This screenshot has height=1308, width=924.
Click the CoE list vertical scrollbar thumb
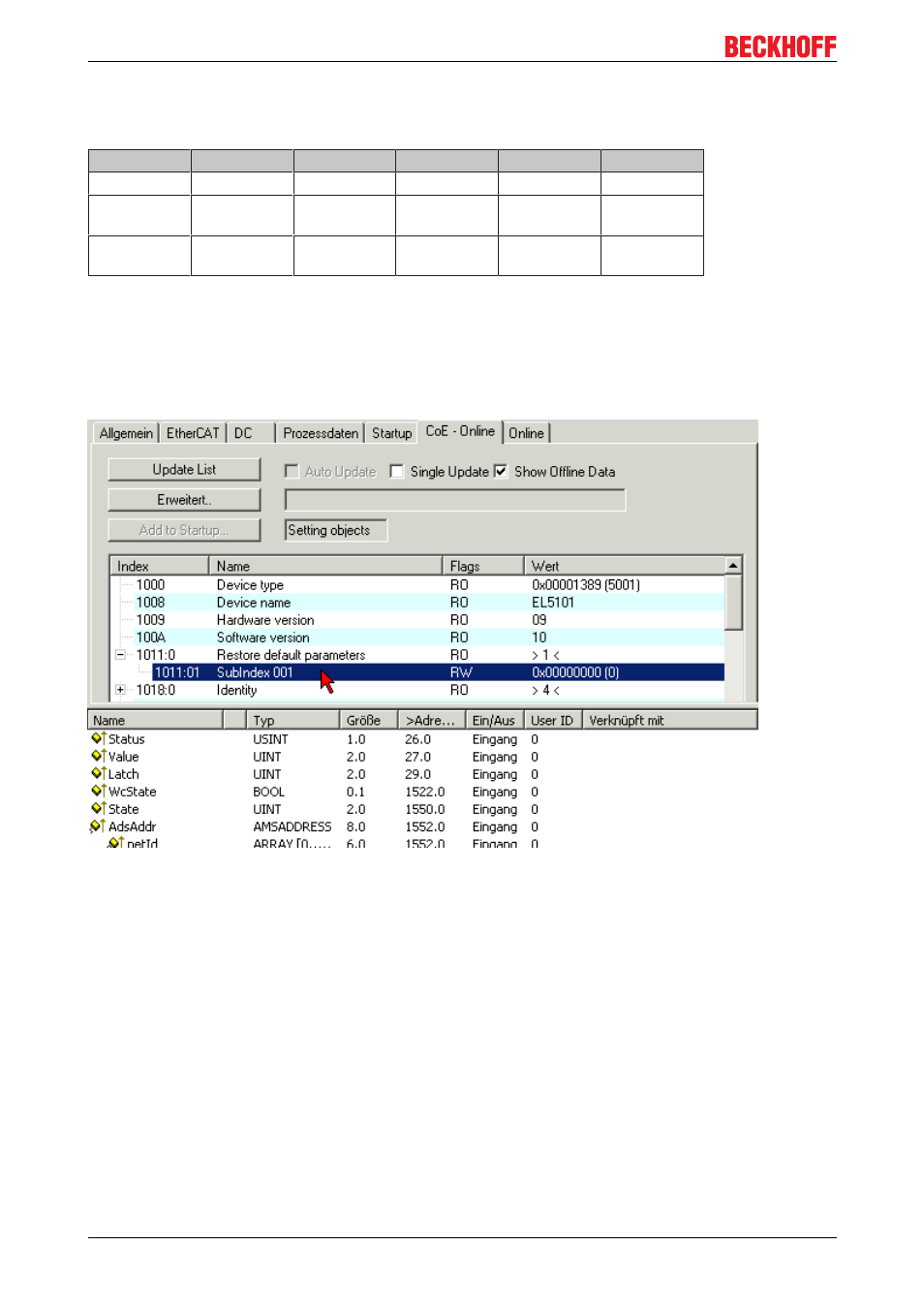coord(734,602)
